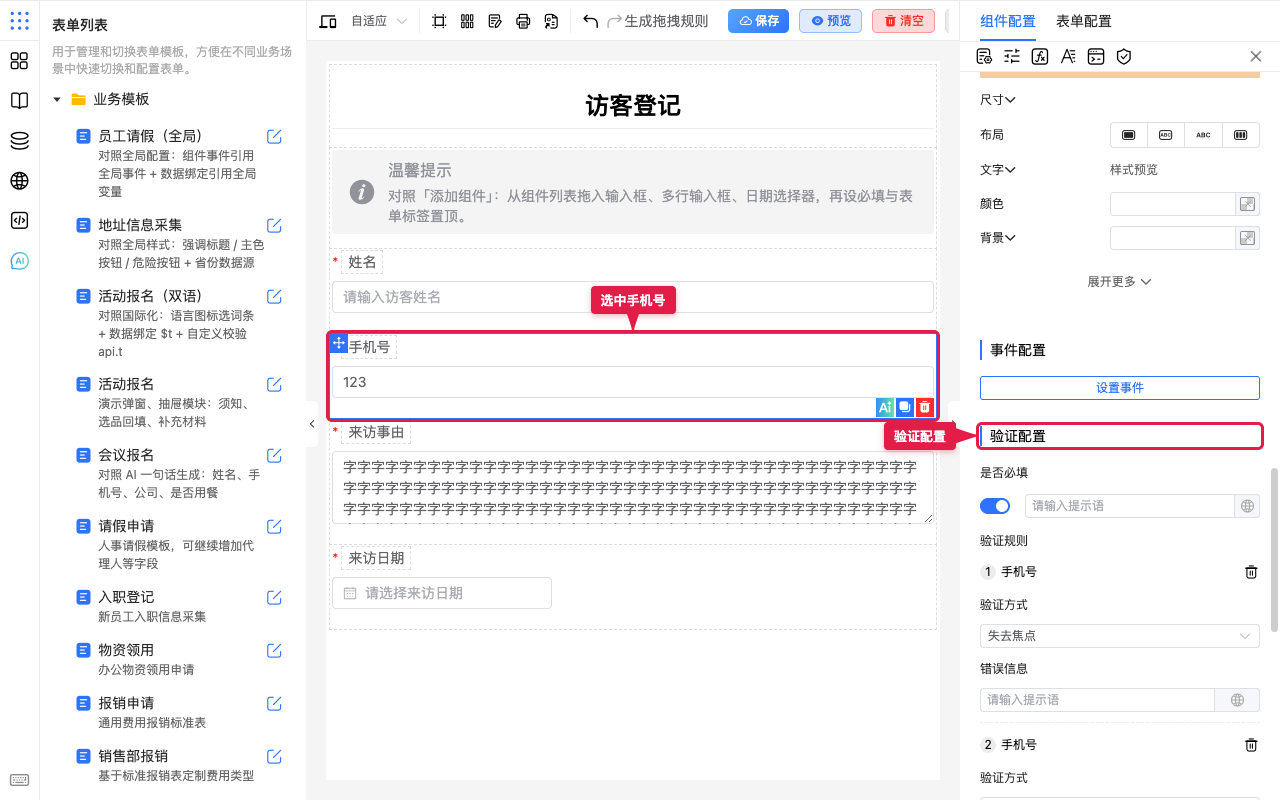Select the plain ABC layout option
Viewport: 1280px width, 800px height.
(x=1203, y=135)
